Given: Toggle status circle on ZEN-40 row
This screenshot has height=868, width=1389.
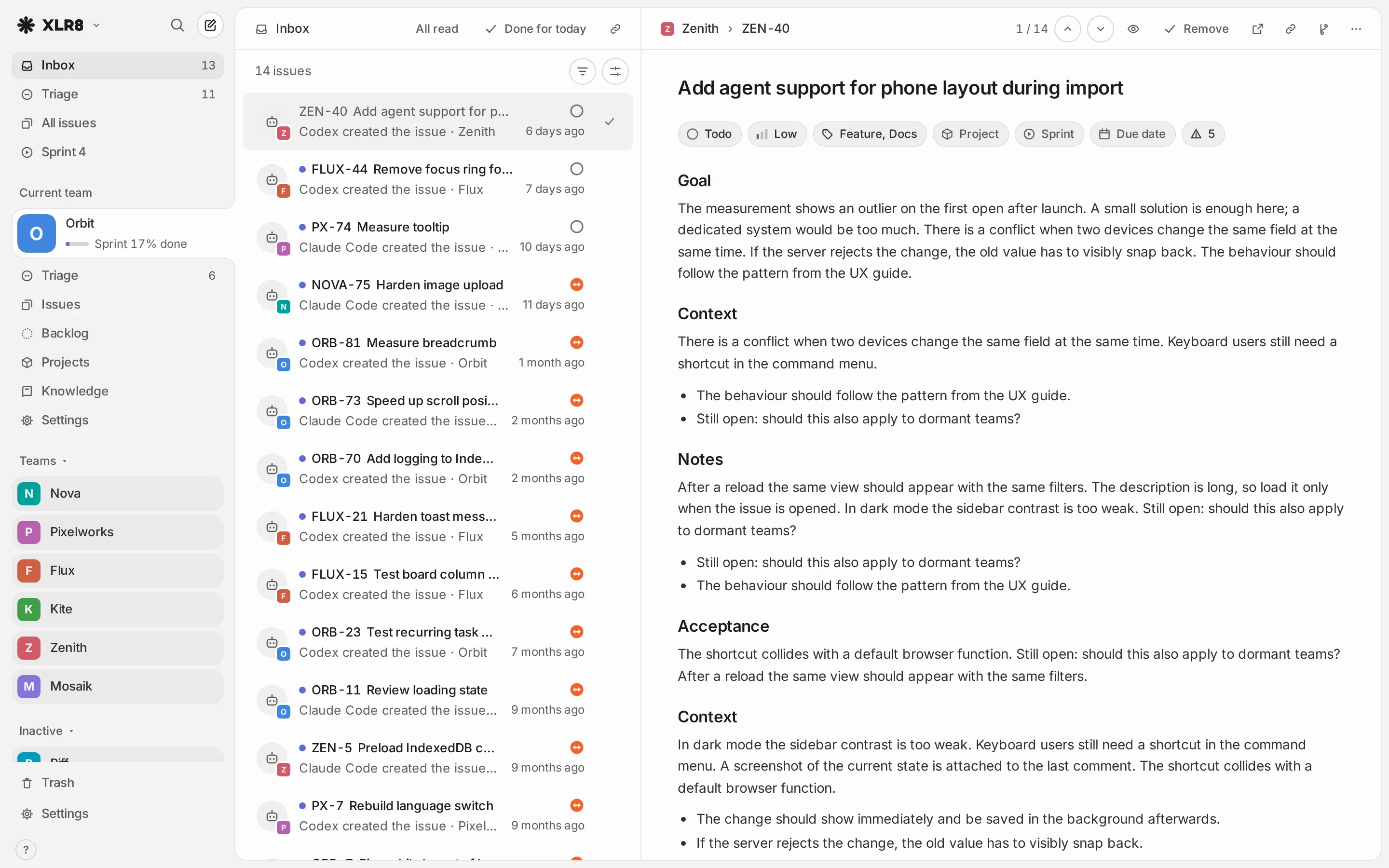Looking at the screenshot, I should pos(577,111).
